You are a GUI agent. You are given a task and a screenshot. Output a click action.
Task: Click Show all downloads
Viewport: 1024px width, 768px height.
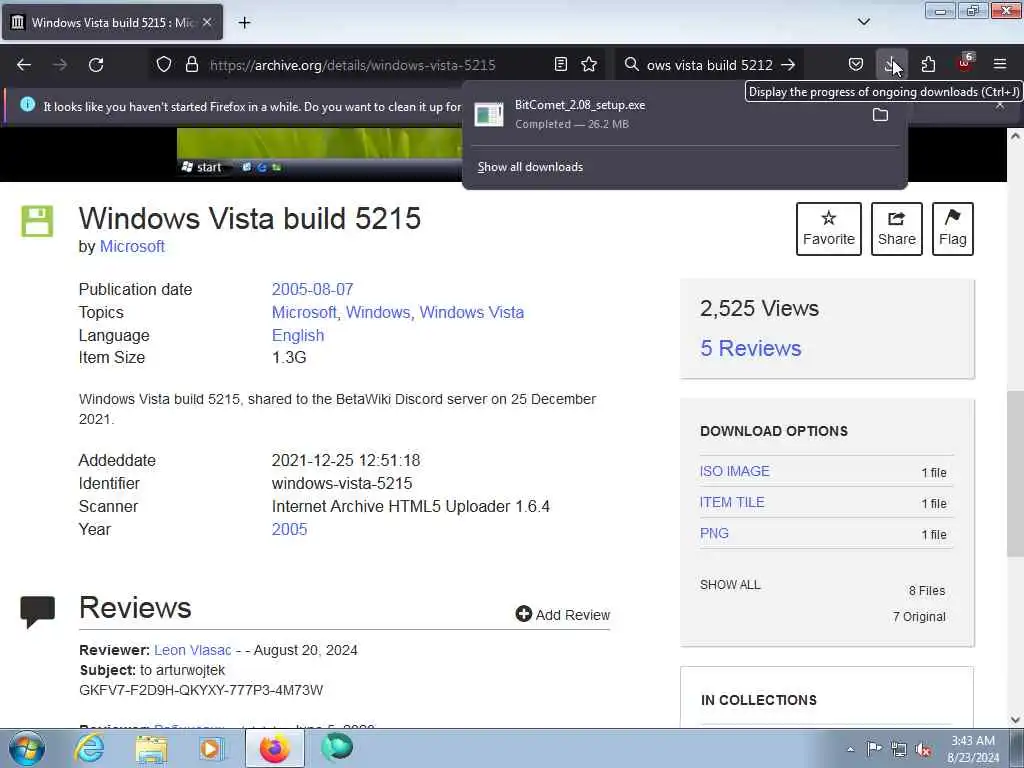(x=530, y=167)
